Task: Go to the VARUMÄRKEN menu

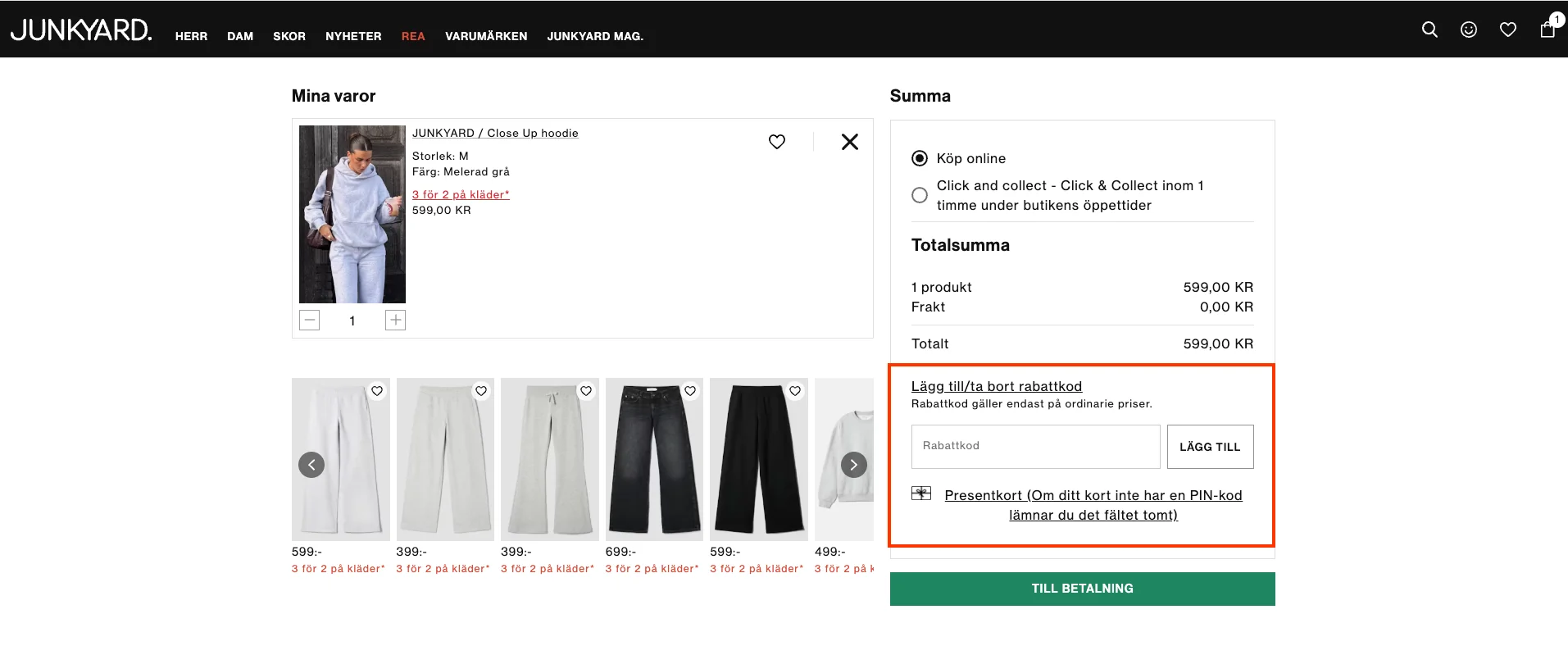Action: [x=486, y=36]
